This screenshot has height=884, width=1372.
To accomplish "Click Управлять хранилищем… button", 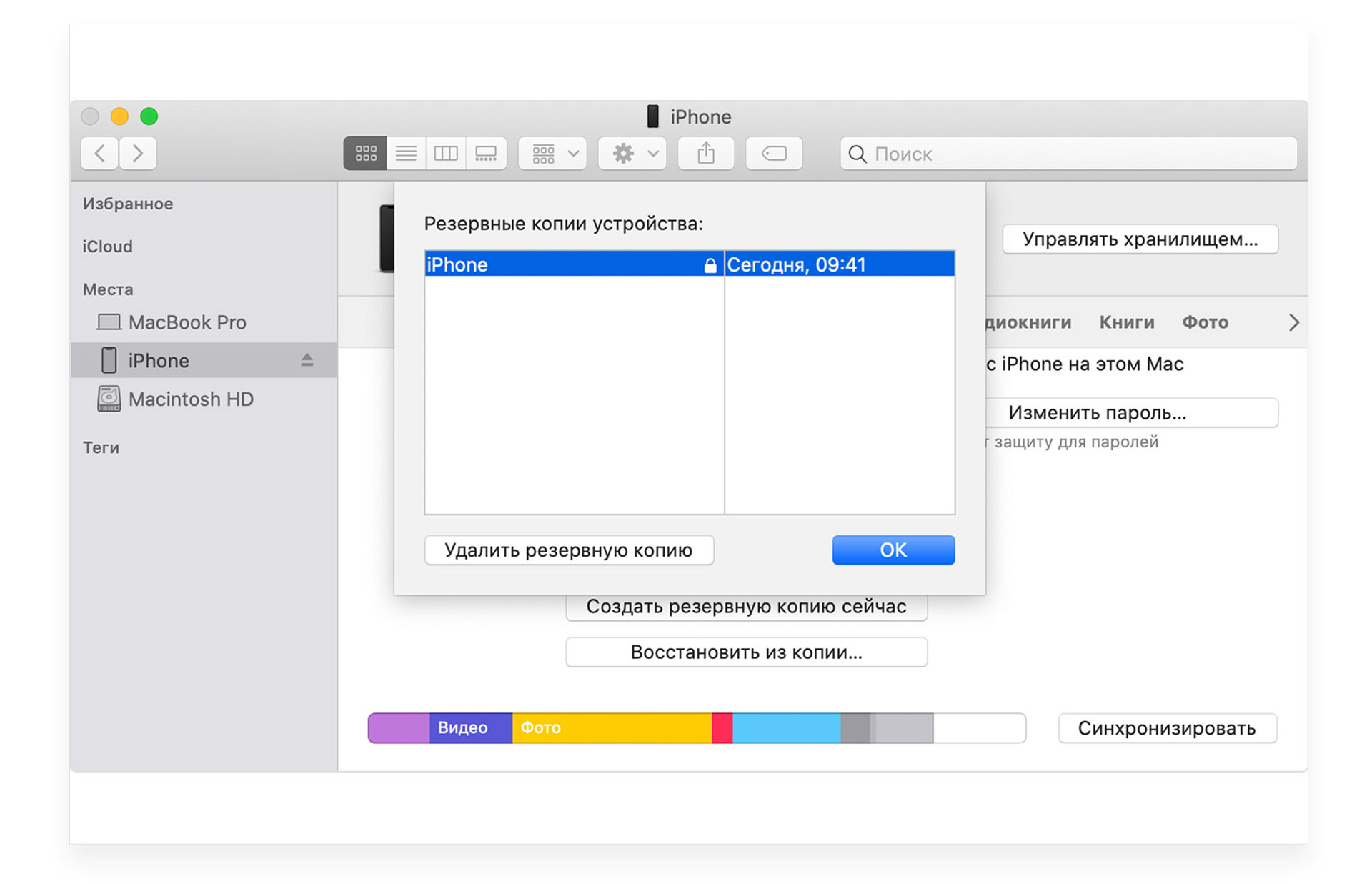I will [x=1140, y=239].
